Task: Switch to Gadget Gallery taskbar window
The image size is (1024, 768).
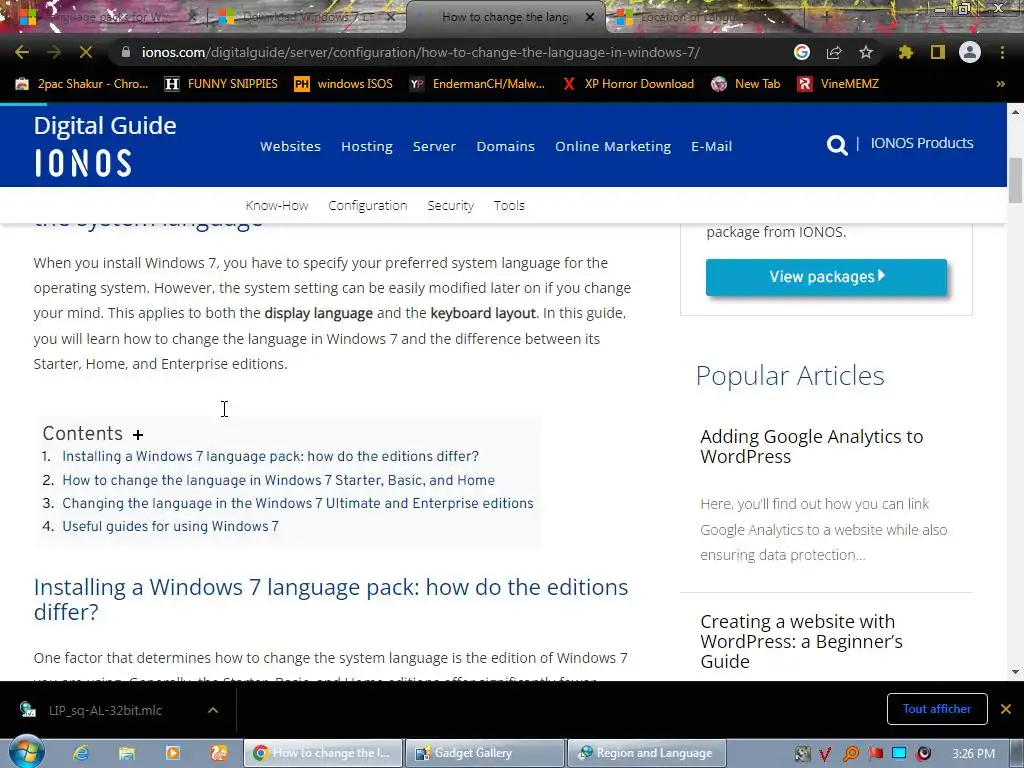Action: (x=485, y=753)
